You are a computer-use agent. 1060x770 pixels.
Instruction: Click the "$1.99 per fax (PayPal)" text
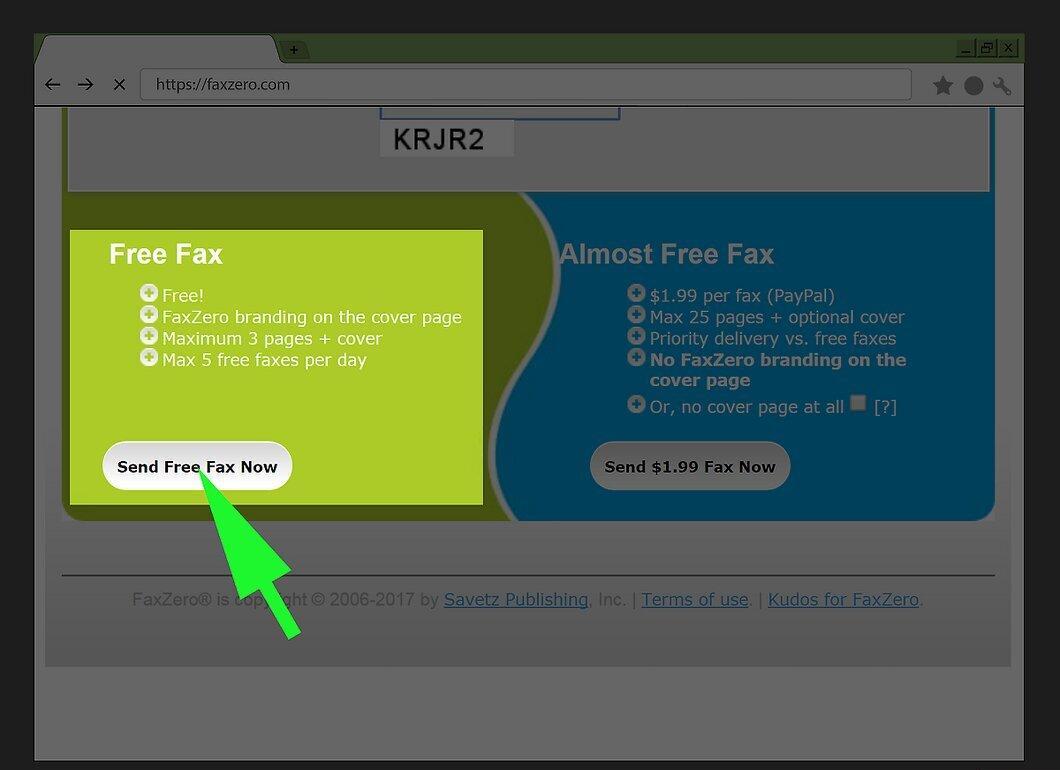pyautogui.click(x=742, y=296)
